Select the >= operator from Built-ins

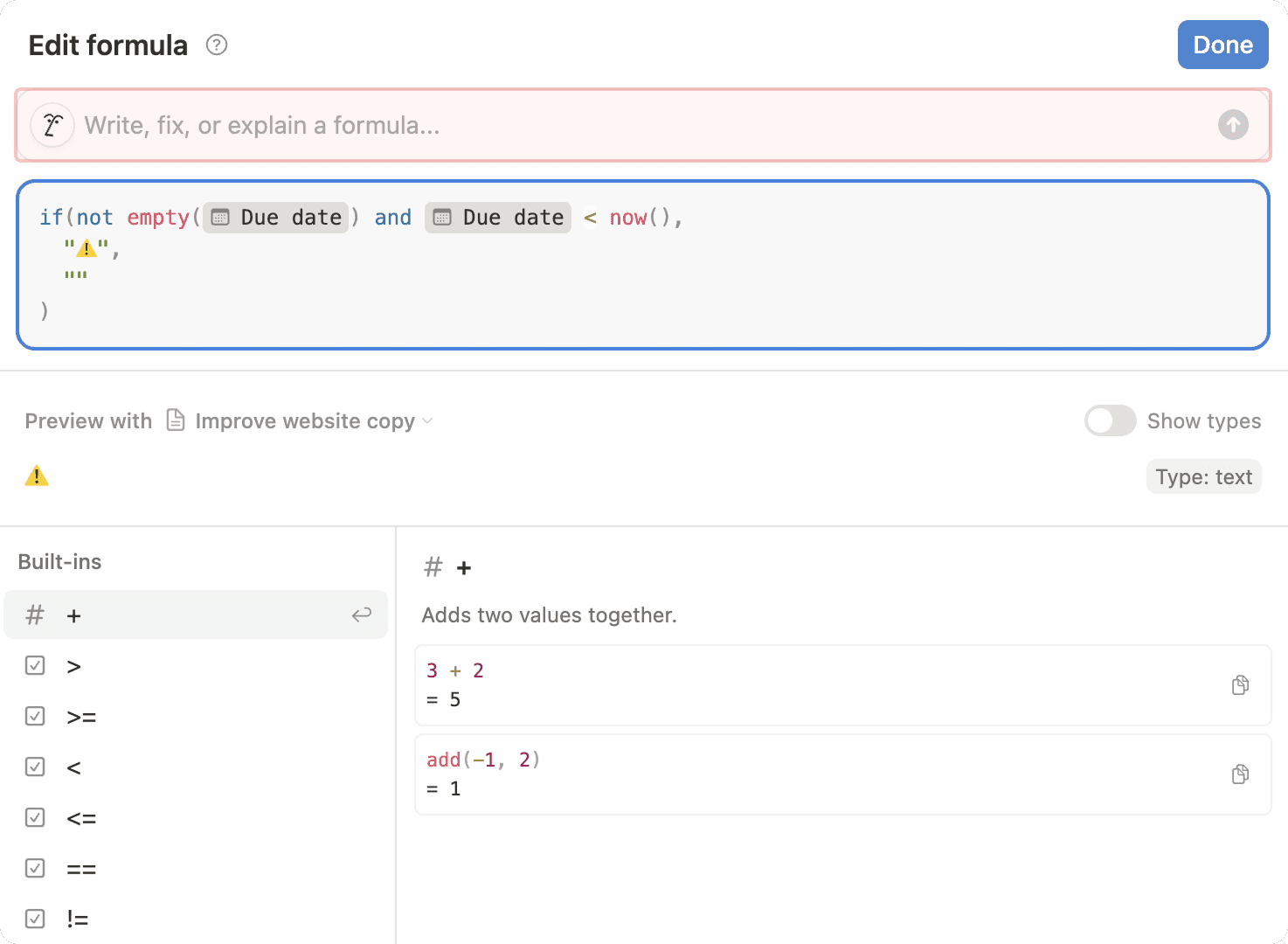(x=81, y=716)
